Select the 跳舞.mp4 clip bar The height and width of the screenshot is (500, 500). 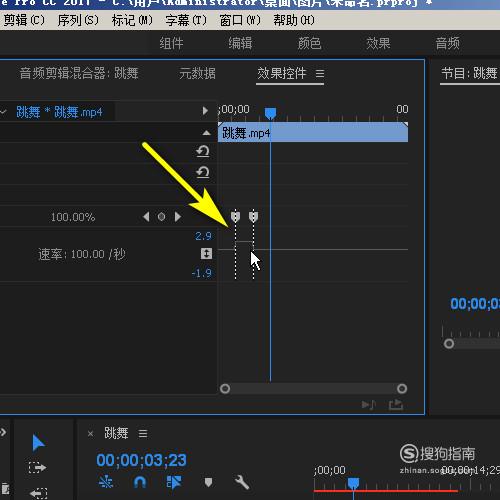(313, 132)
